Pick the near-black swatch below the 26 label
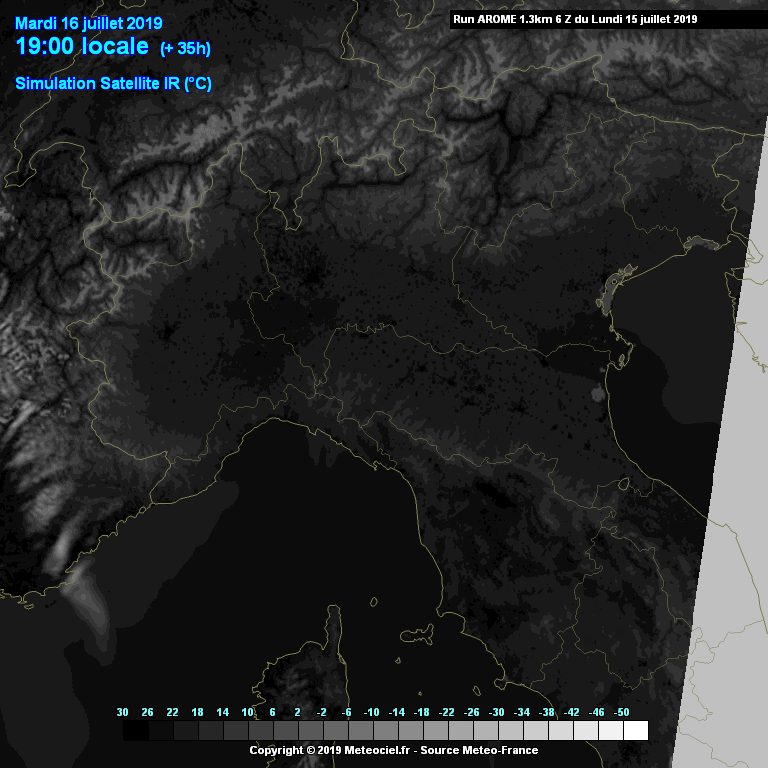 161,730
